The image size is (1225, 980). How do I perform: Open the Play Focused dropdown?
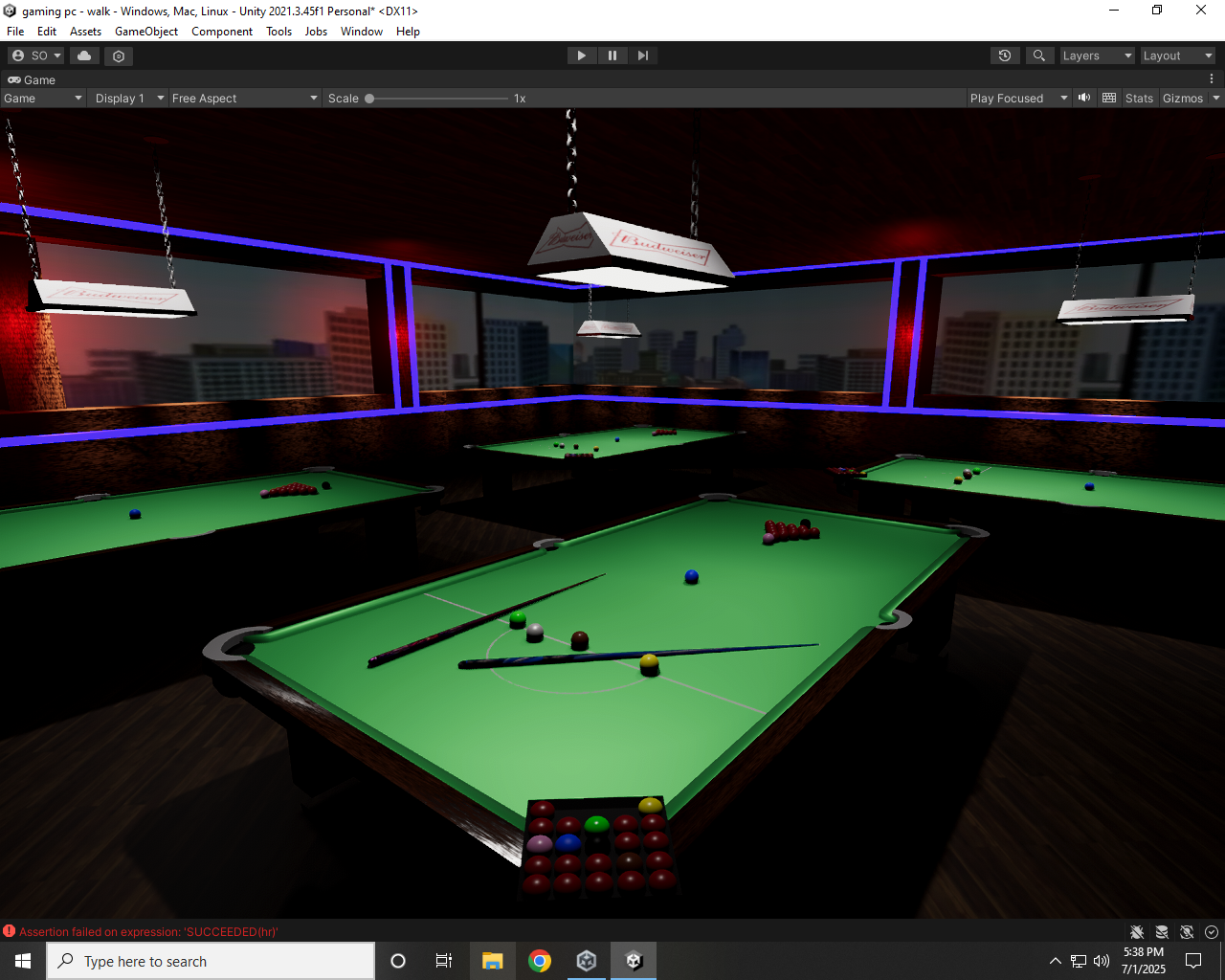click(1018, 98)
